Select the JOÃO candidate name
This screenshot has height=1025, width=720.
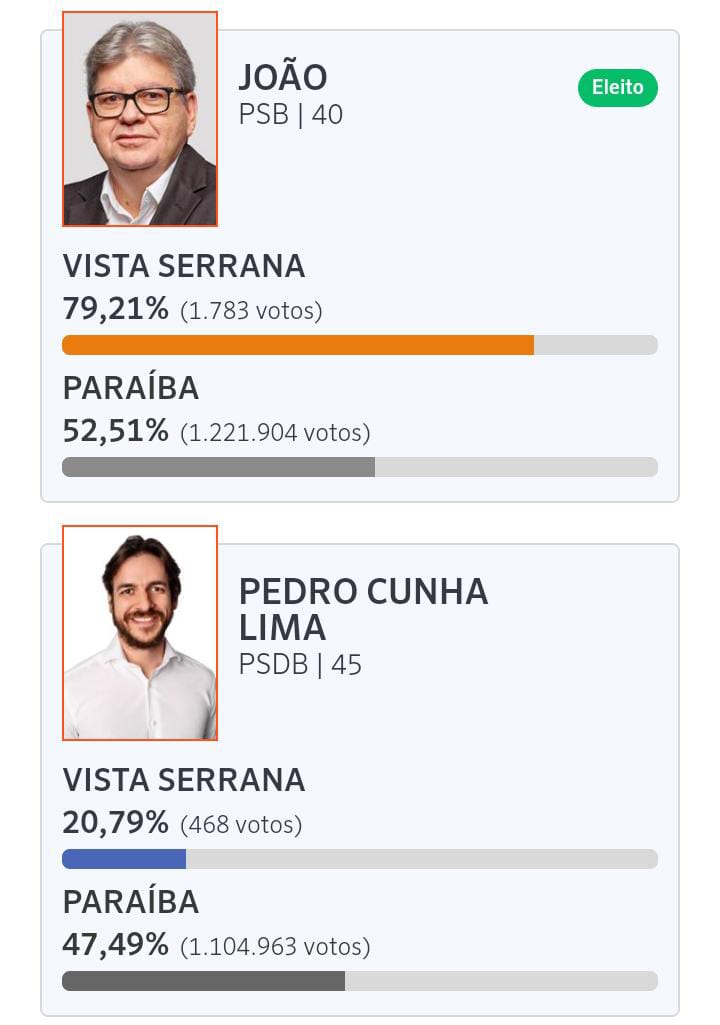pos(283,76)
